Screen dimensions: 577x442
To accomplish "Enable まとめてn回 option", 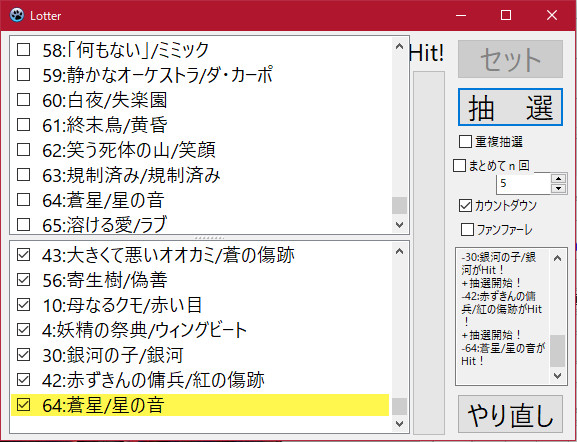I will tap(459, 166).
